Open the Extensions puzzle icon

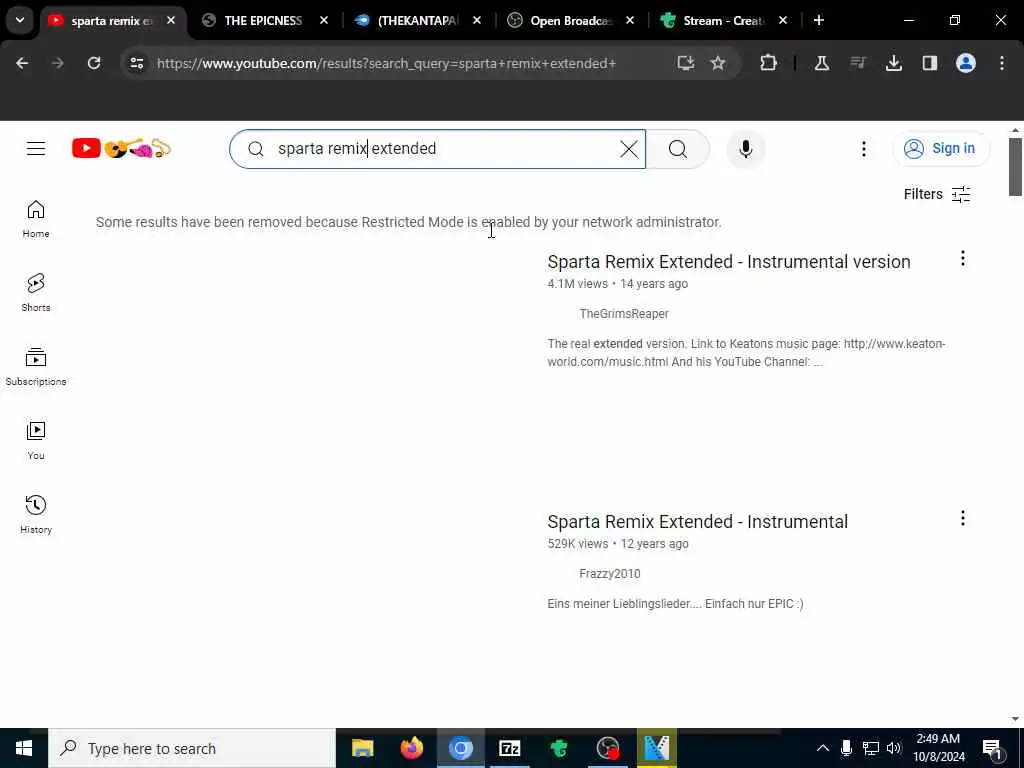pyautogui.click(x=769, y=63)
